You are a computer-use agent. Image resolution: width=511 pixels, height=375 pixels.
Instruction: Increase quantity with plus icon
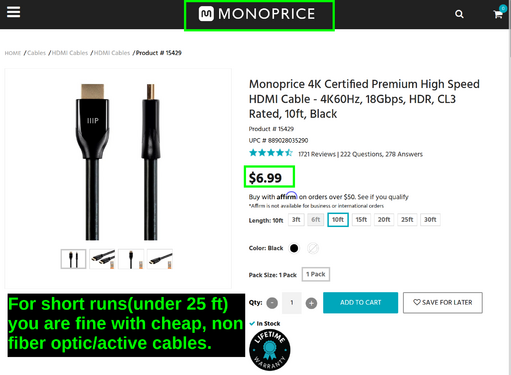(x=311, y=303)
